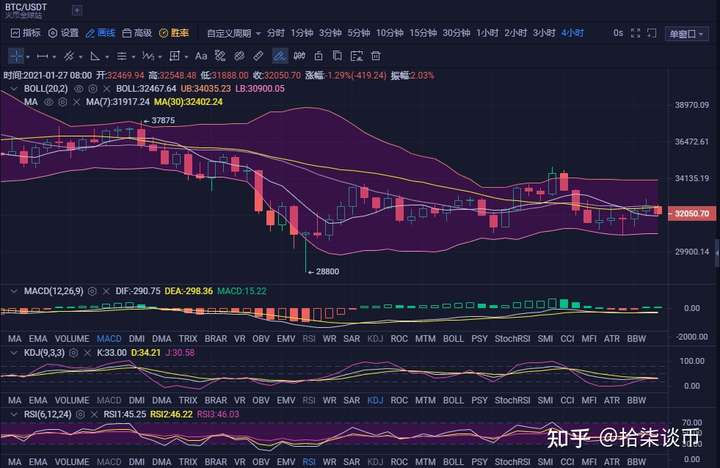Open the 指标 indicators button

click(26, 33)
